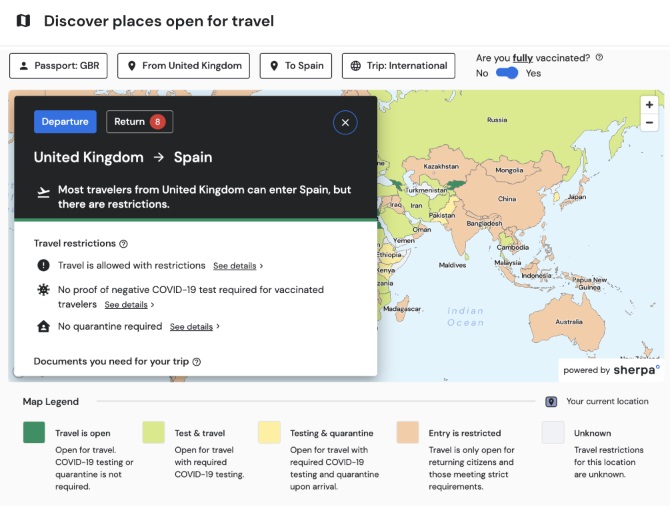670x506 pixels.
Task: Click the Travel is open green swatch
Action: point(34,432)
